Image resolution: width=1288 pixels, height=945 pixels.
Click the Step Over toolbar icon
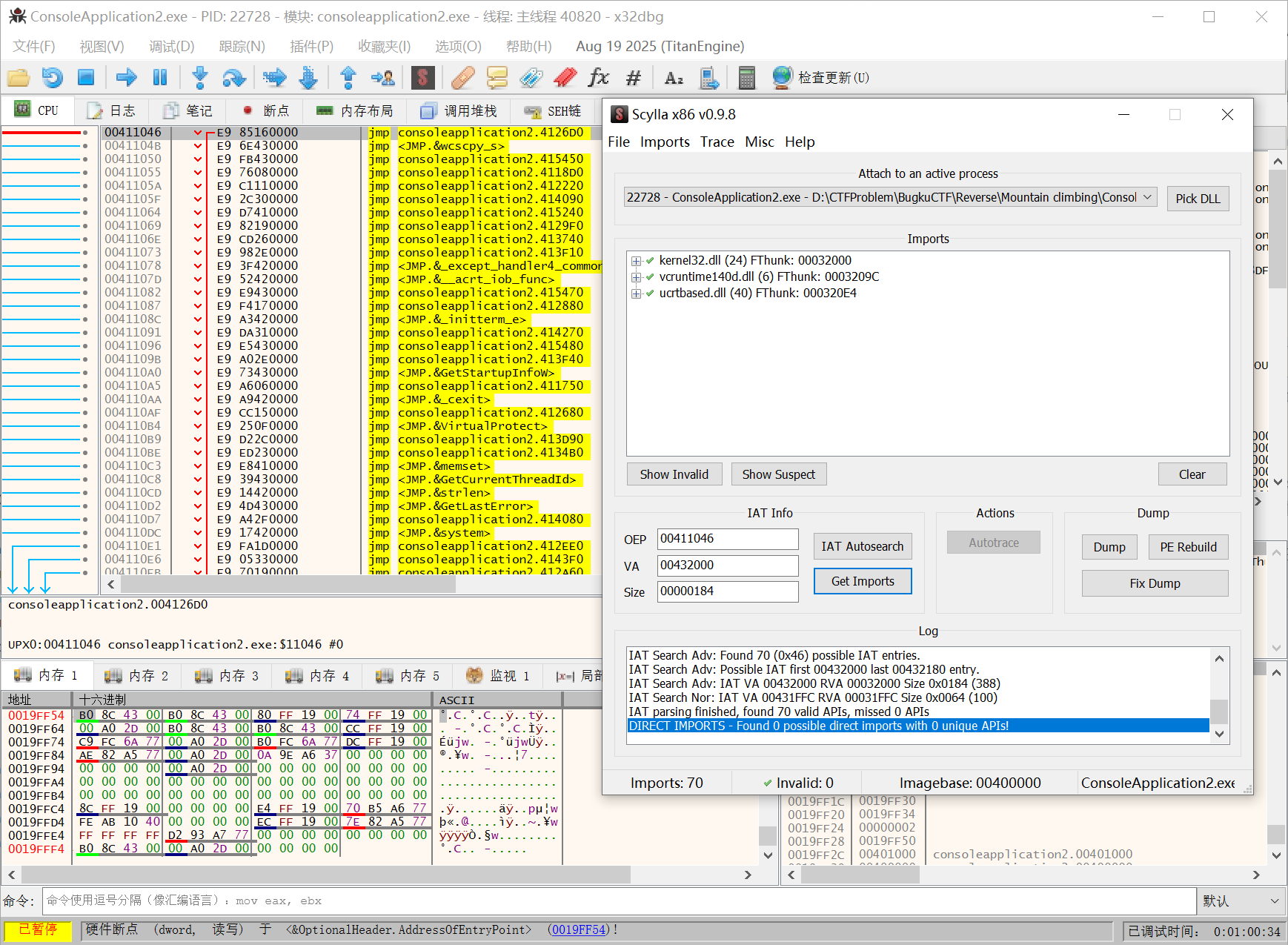coord(234,77)
